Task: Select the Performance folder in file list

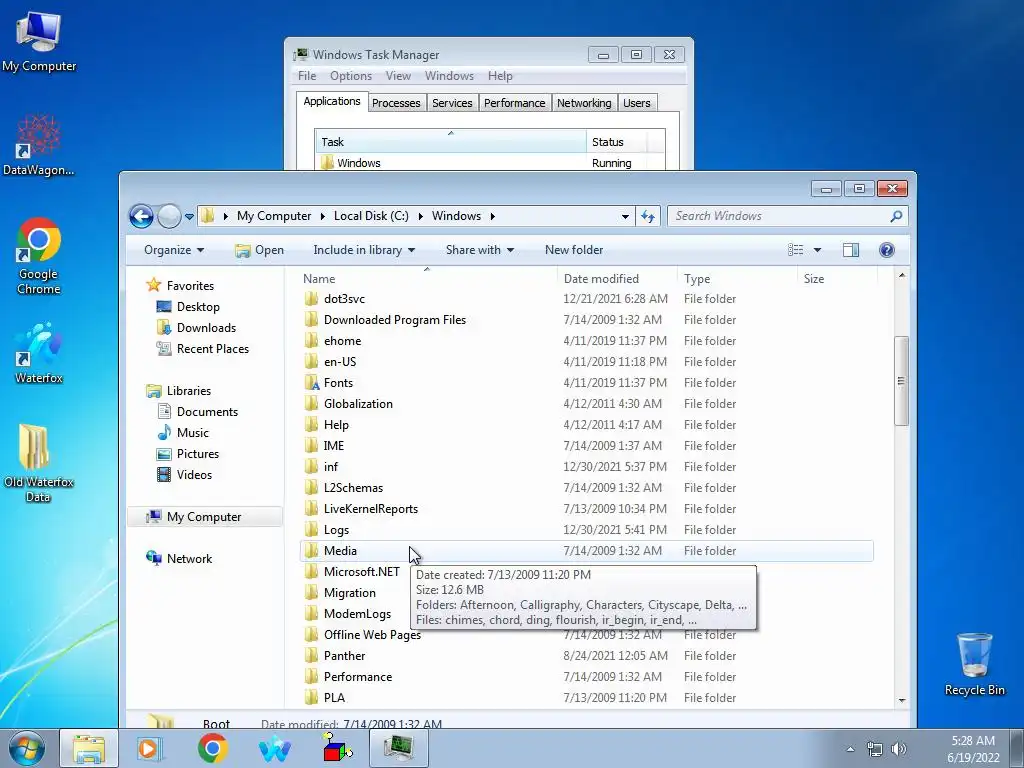Action: [x=358, y=677]
